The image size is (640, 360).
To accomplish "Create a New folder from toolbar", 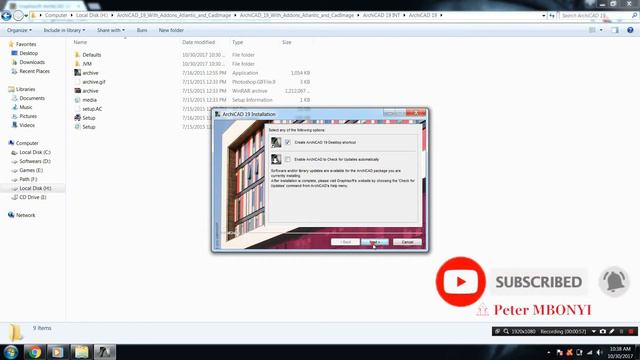I will (171, 30).
